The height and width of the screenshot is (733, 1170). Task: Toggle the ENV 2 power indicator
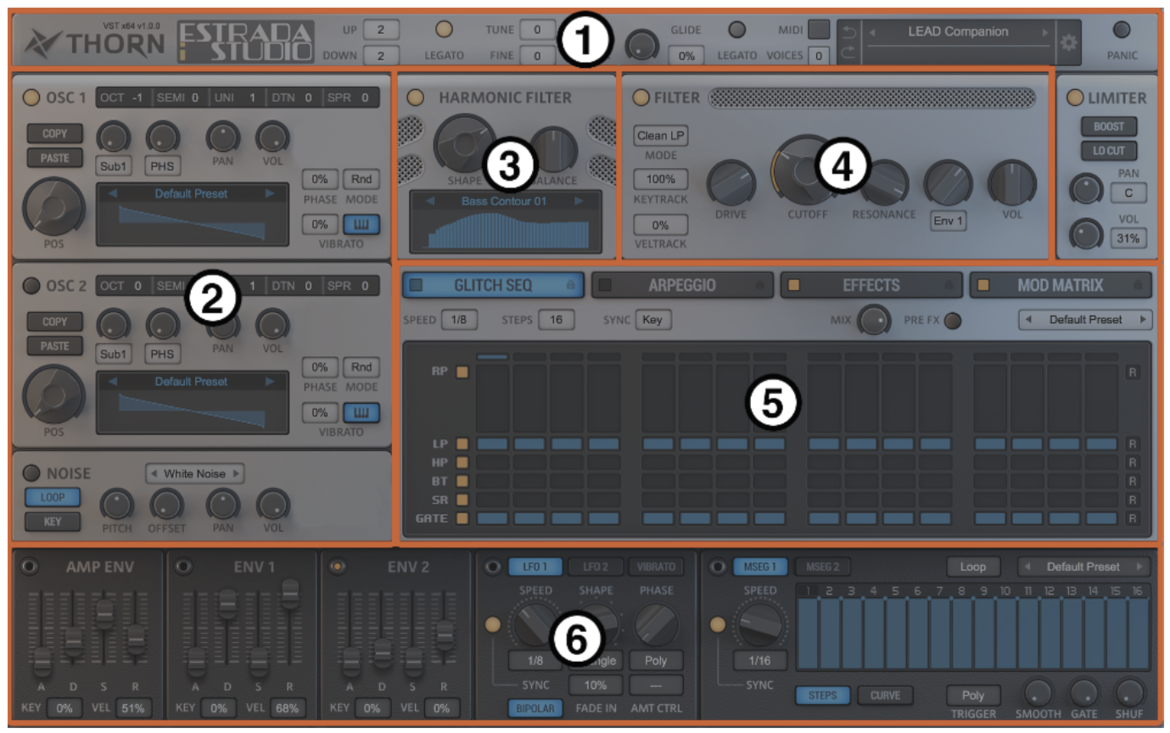click(337, 567)
